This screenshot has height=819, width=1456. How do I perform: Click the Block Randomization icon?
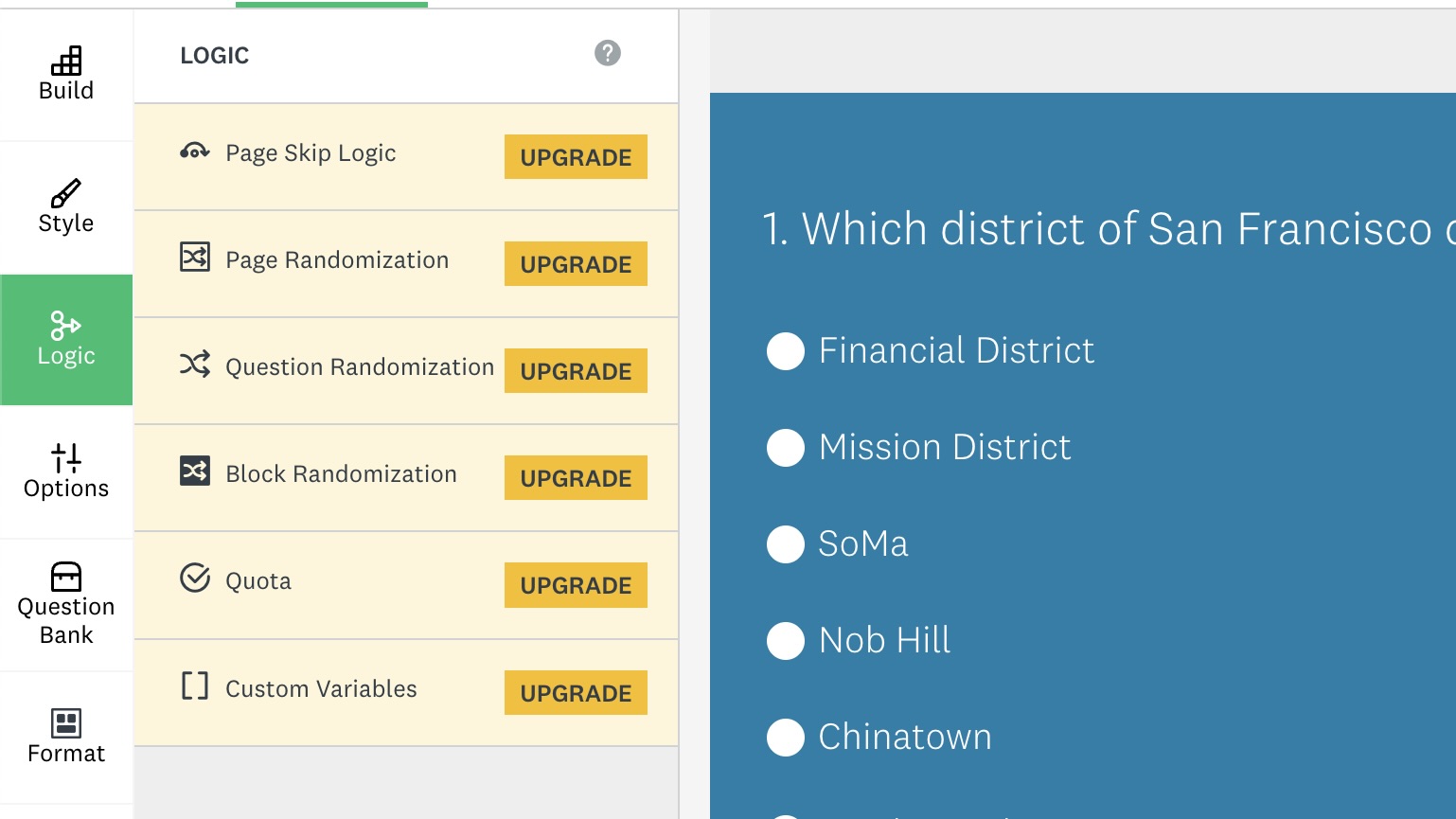pos(195,471)
